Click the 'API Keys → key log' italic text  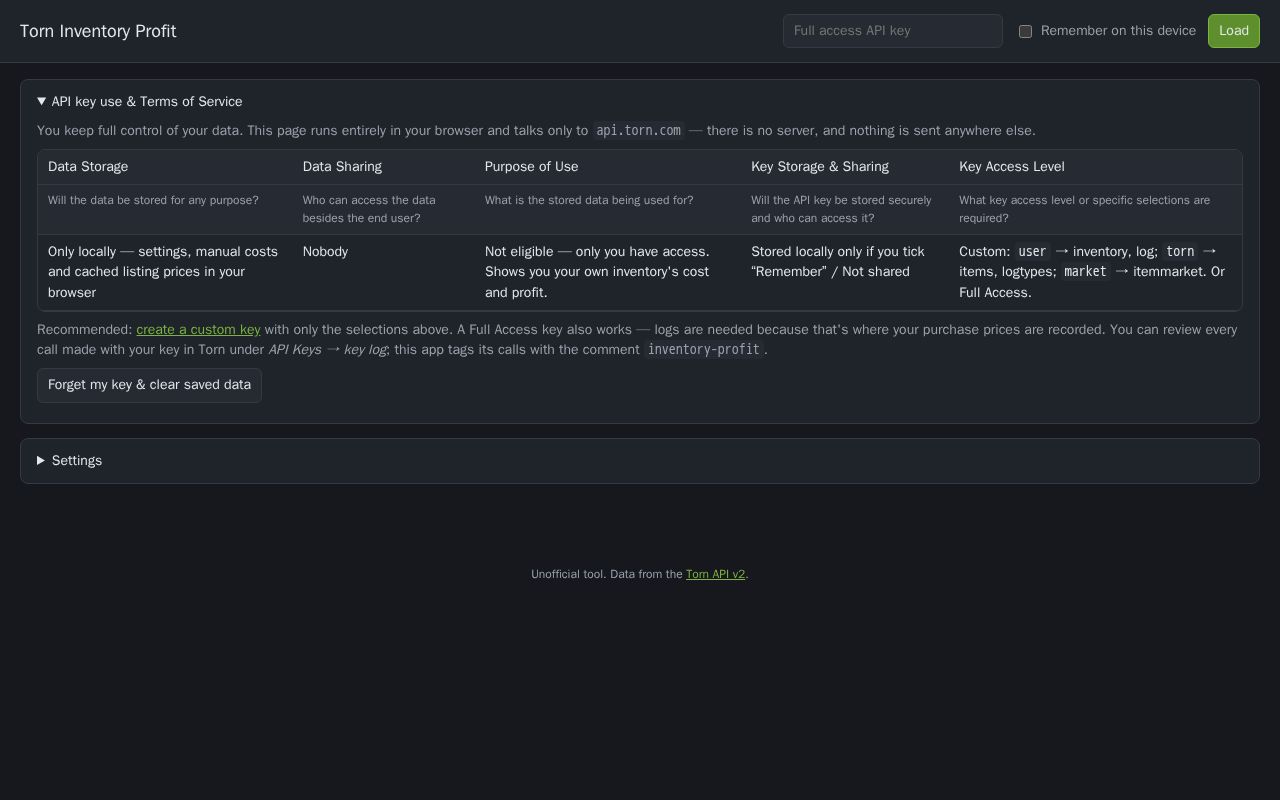click(327, 350)
